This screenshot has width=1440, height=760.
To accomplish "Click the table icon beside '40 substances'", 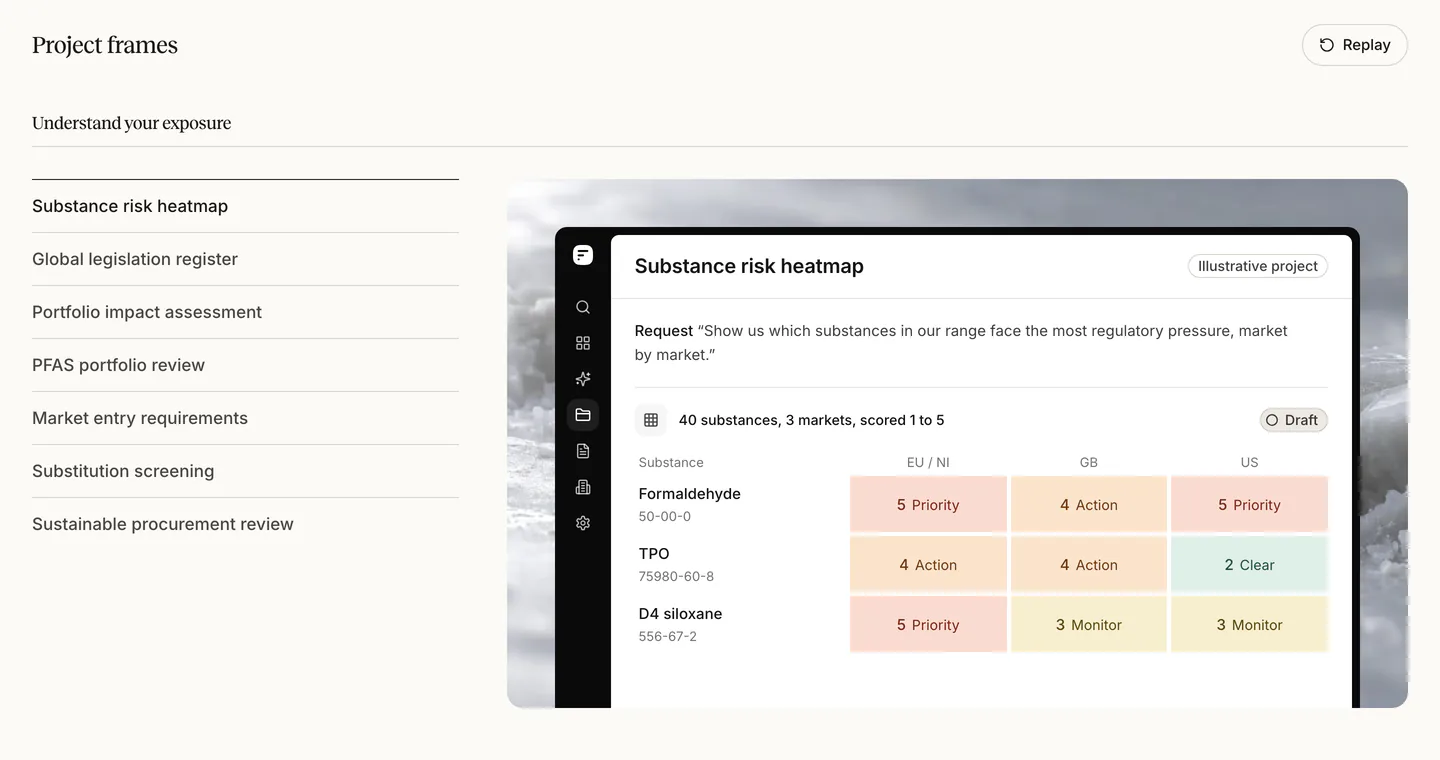I will [651, 420].
